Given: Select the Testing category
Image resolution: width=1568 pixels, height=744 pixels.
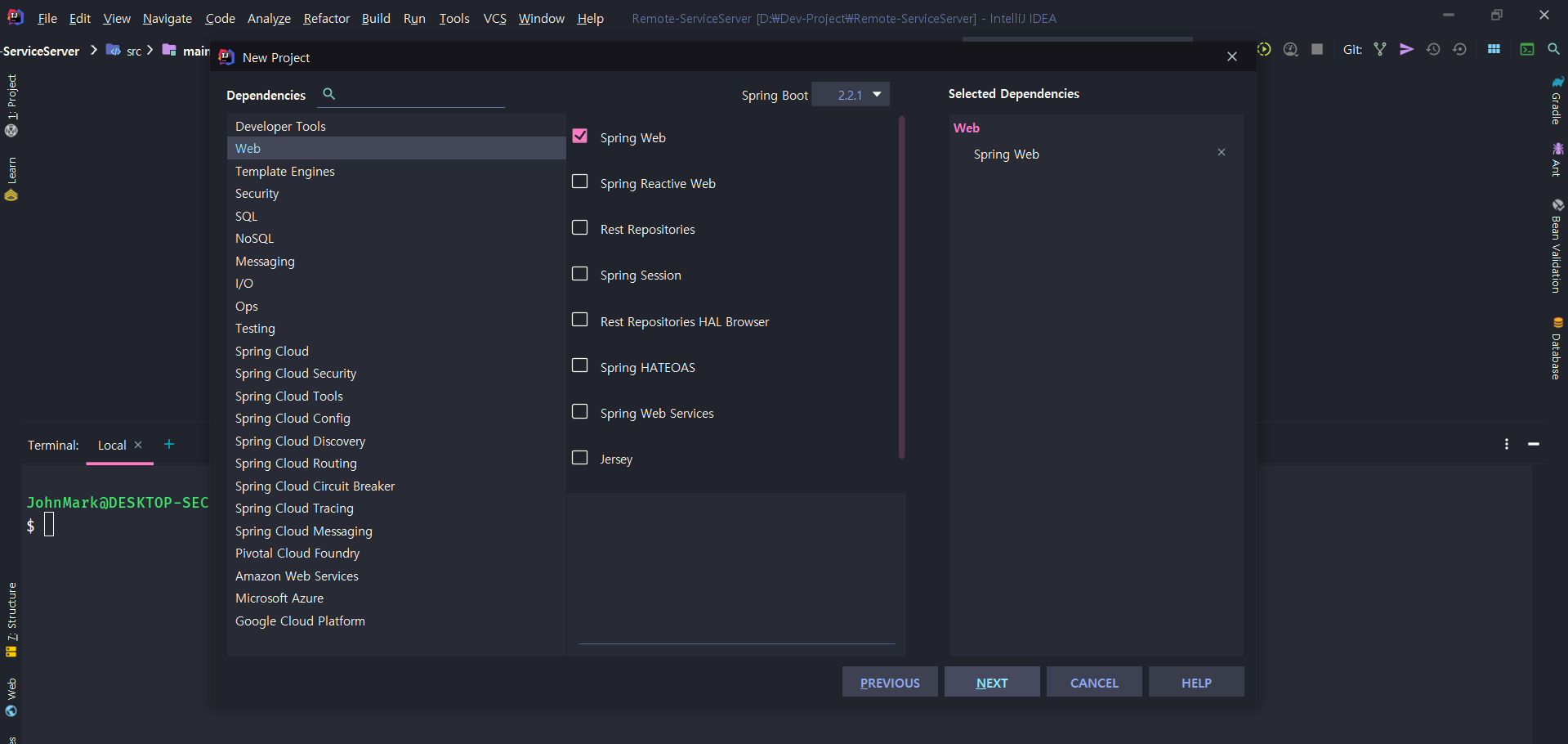Looking at the screenshot, I should point(396,329).
